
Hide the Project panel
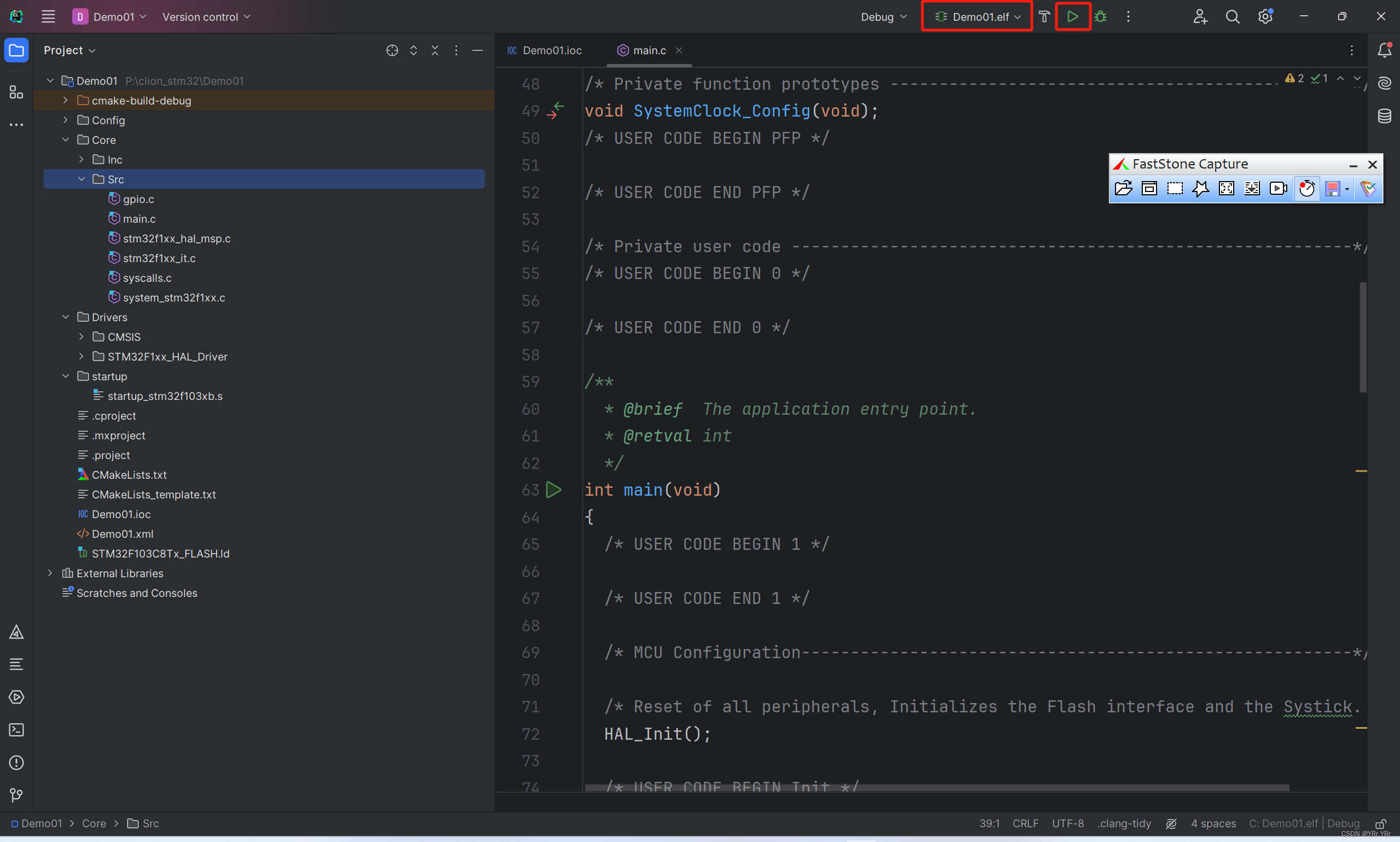tap(478, 50)
